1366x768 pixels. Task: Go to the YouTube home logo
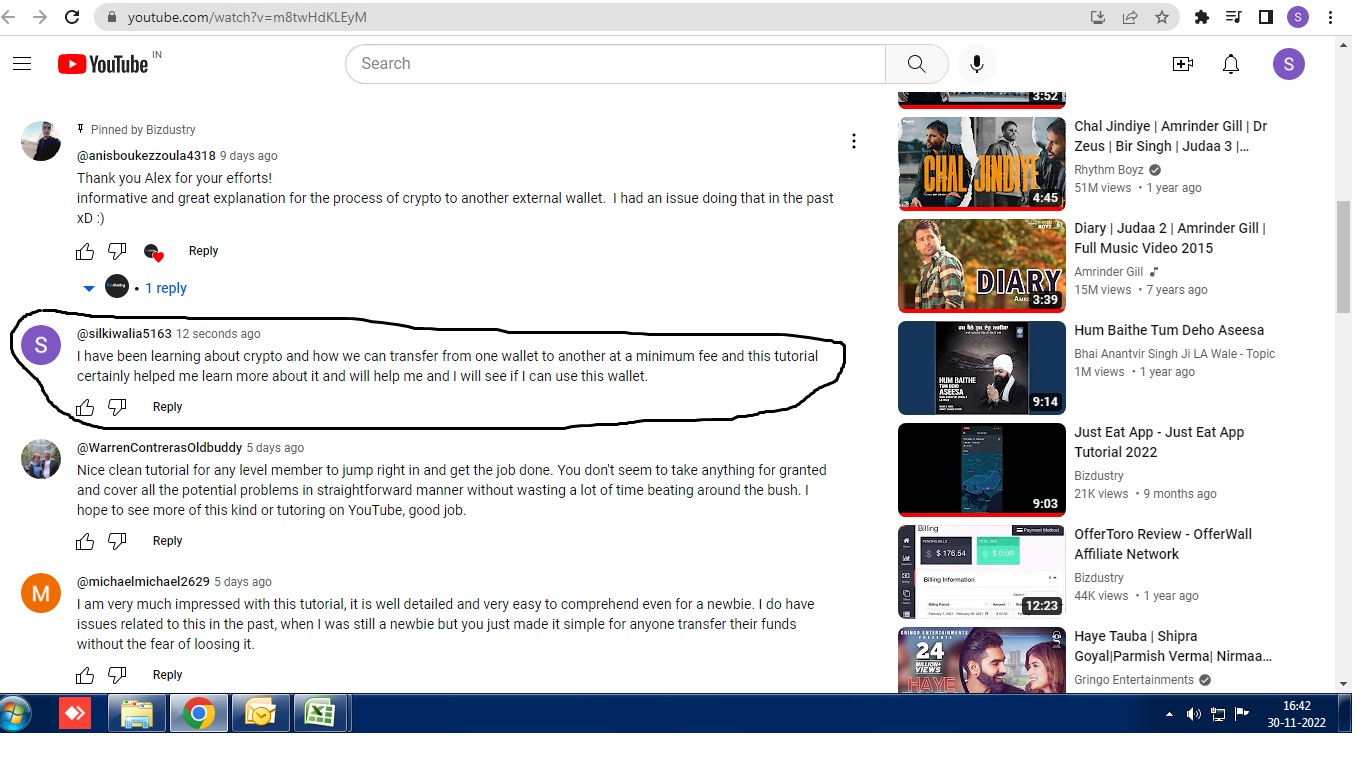[103, 64]
